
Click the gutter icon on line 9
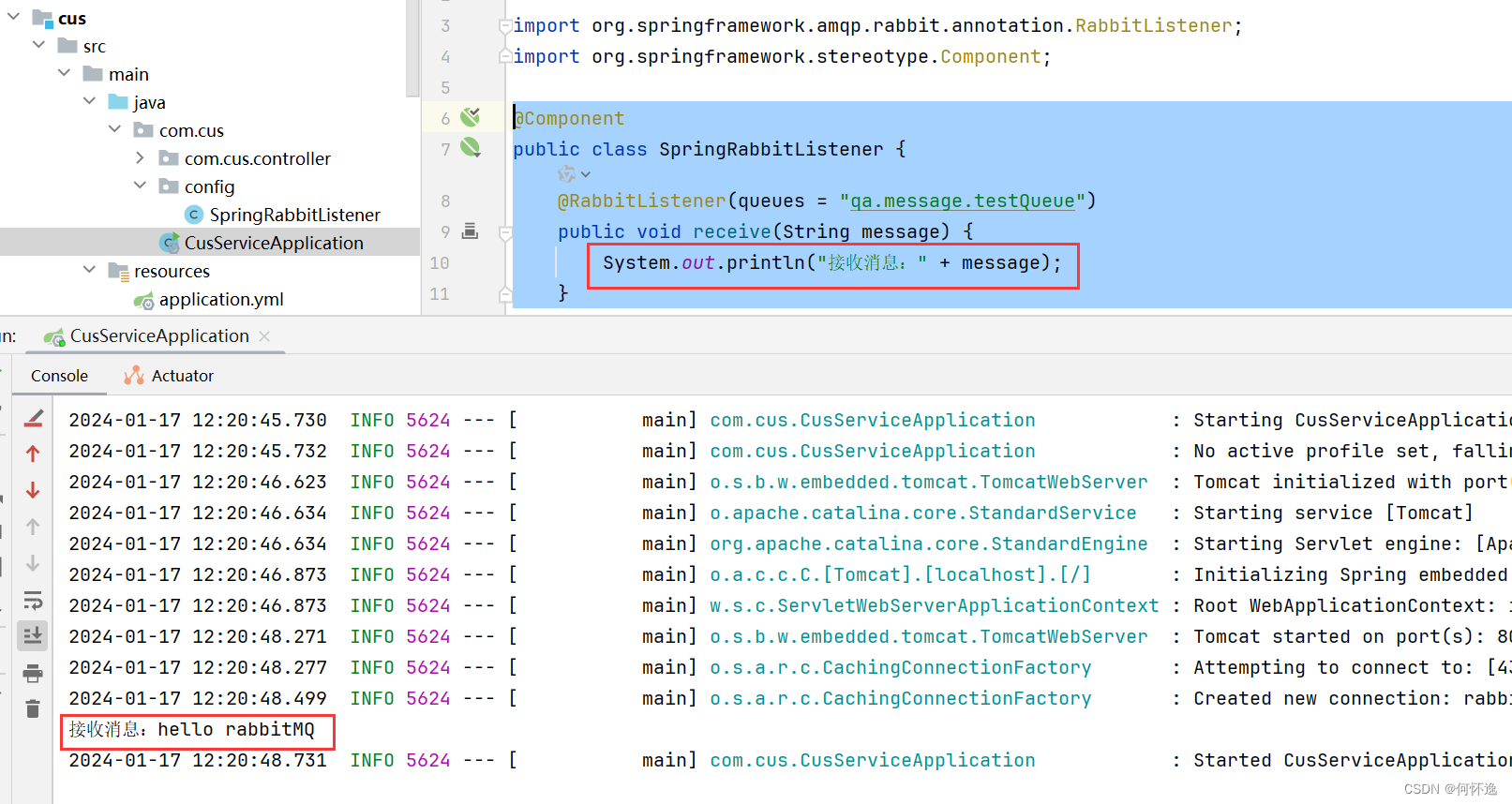coord(471,231)
